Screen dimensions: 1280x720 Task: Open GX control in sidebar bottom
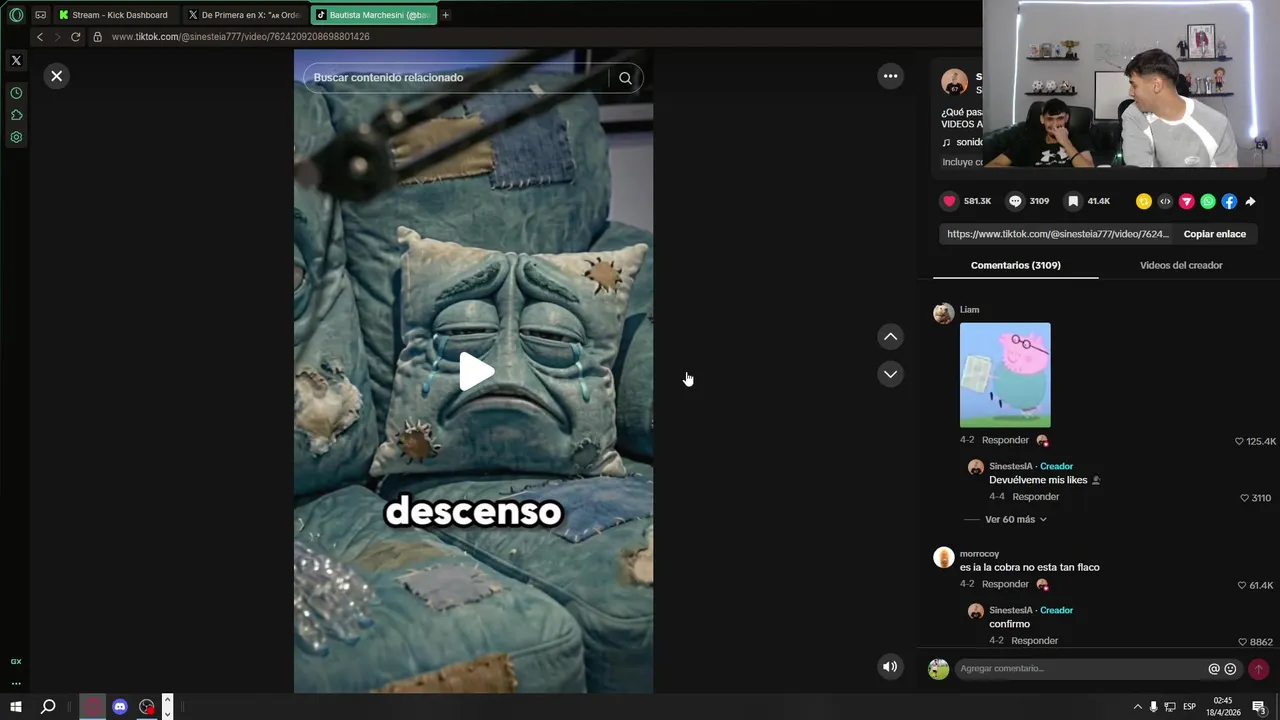point(16,661)
